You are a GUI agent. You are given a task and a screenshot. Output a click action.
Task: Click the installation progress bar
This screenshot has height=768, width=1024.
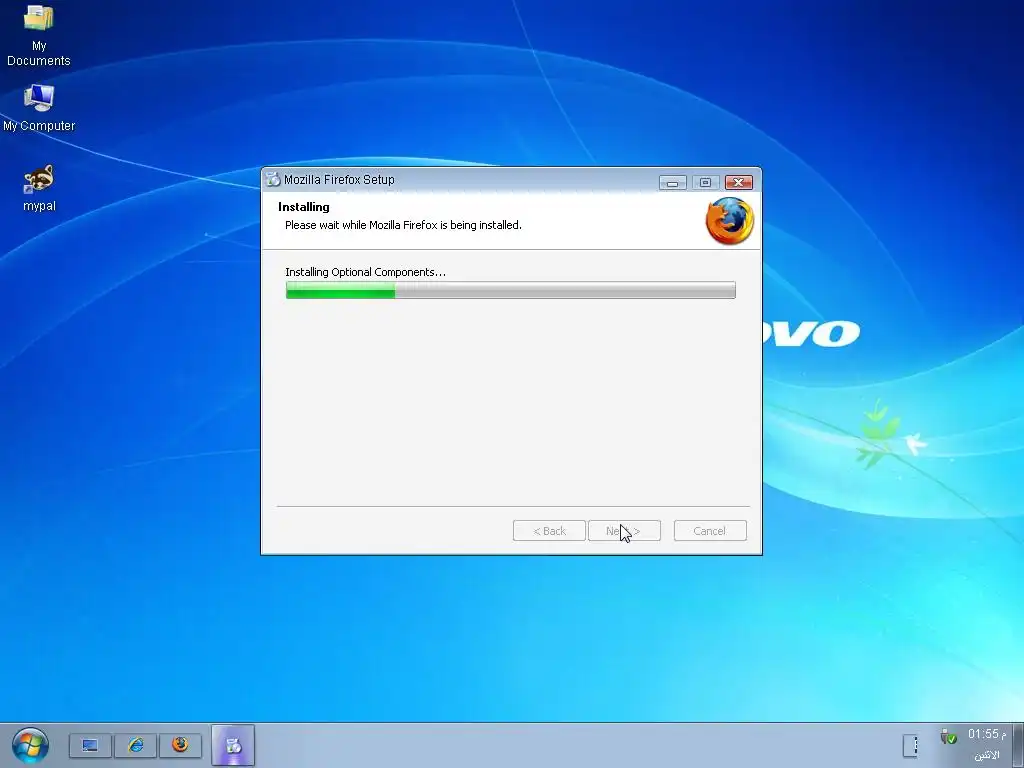tap(511, 290)
